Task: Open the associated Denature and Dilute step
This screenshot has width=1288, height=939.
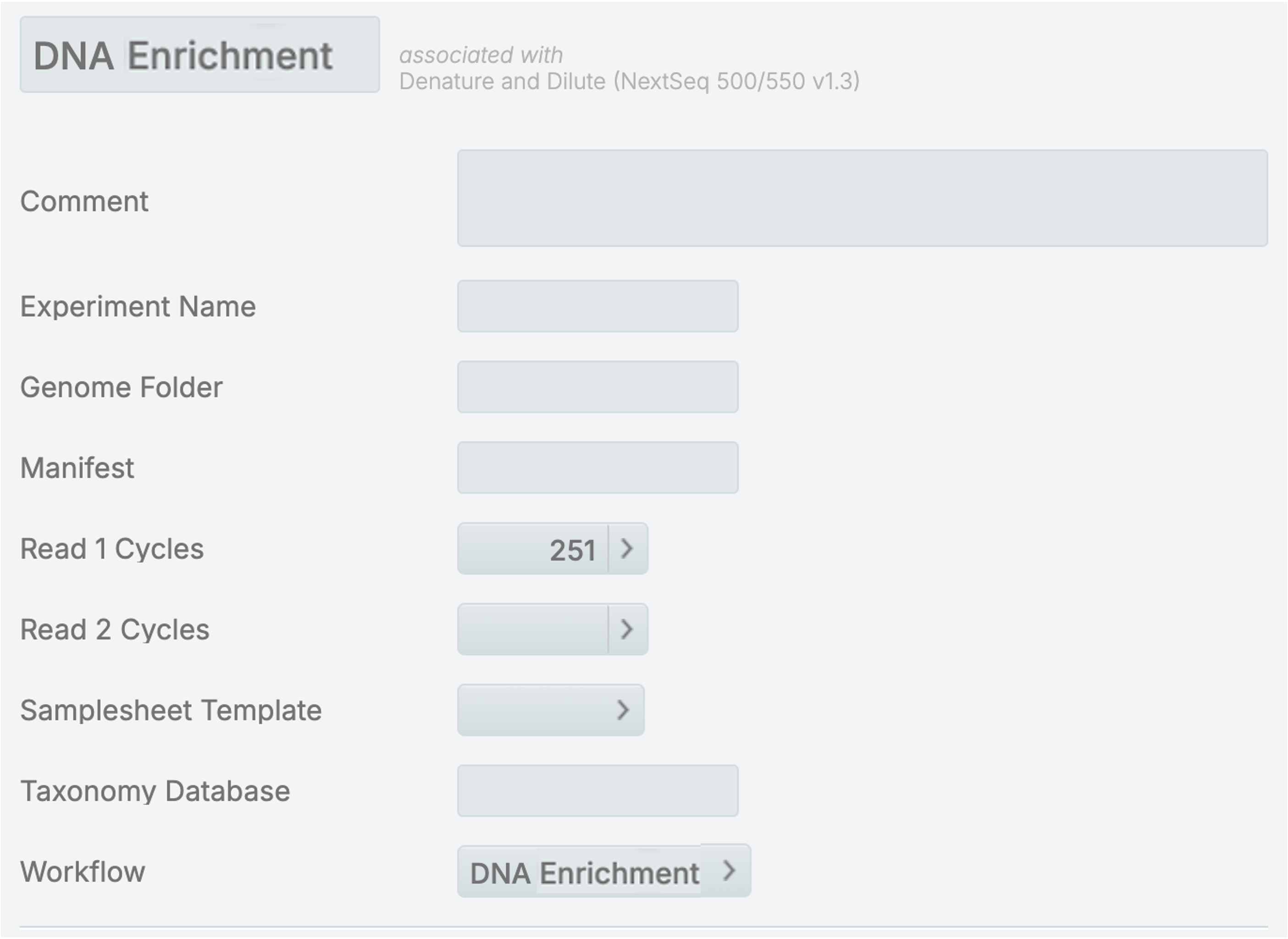Action: click(x=629, y=81)
